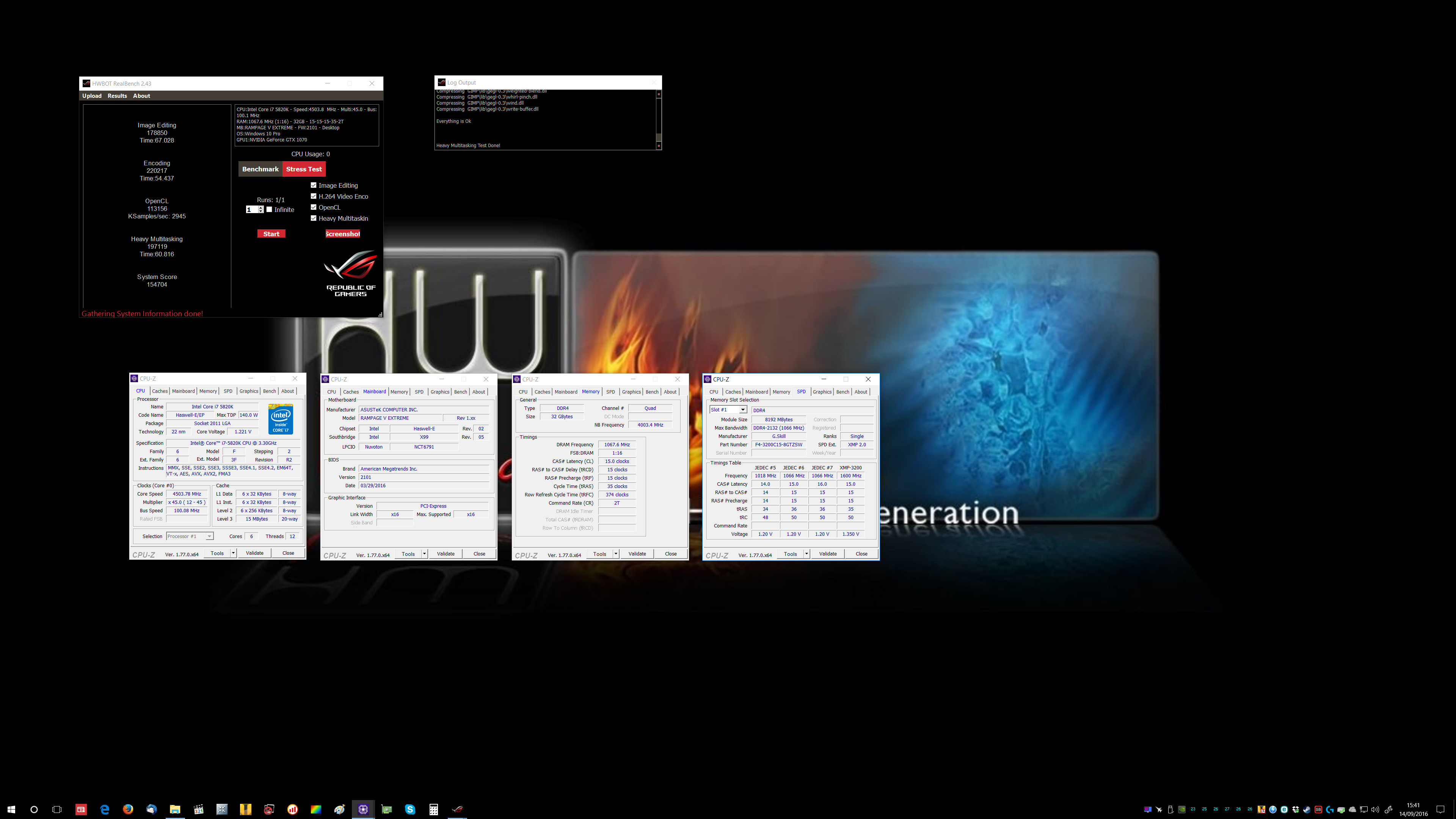Click Tools in the Memory CPU-Z window

click(x=600, y=554)
